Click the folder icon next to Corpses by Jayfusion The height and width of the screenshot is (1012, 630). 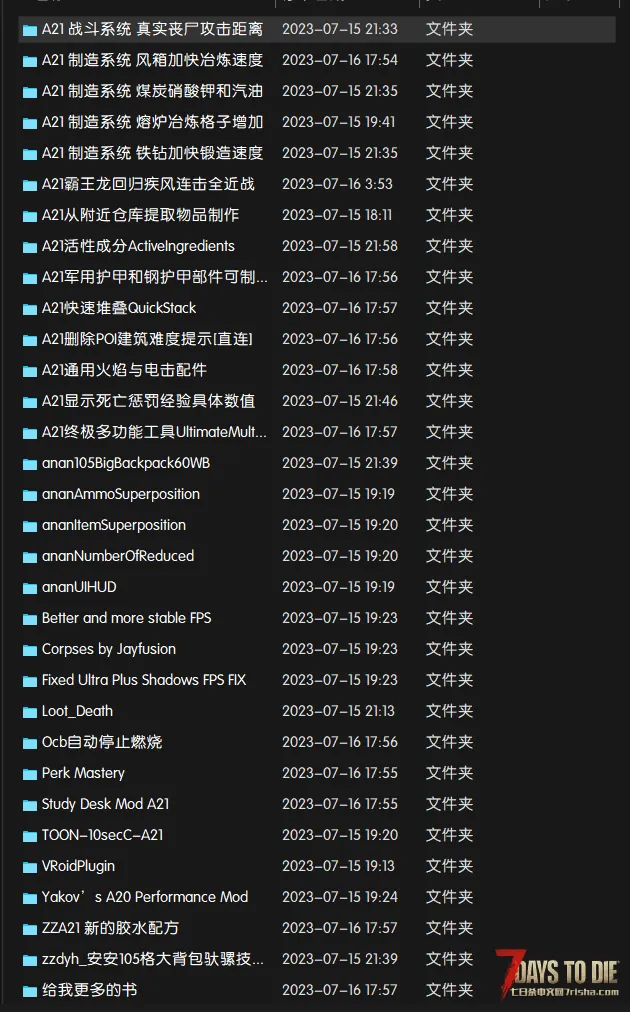(30, 649)
